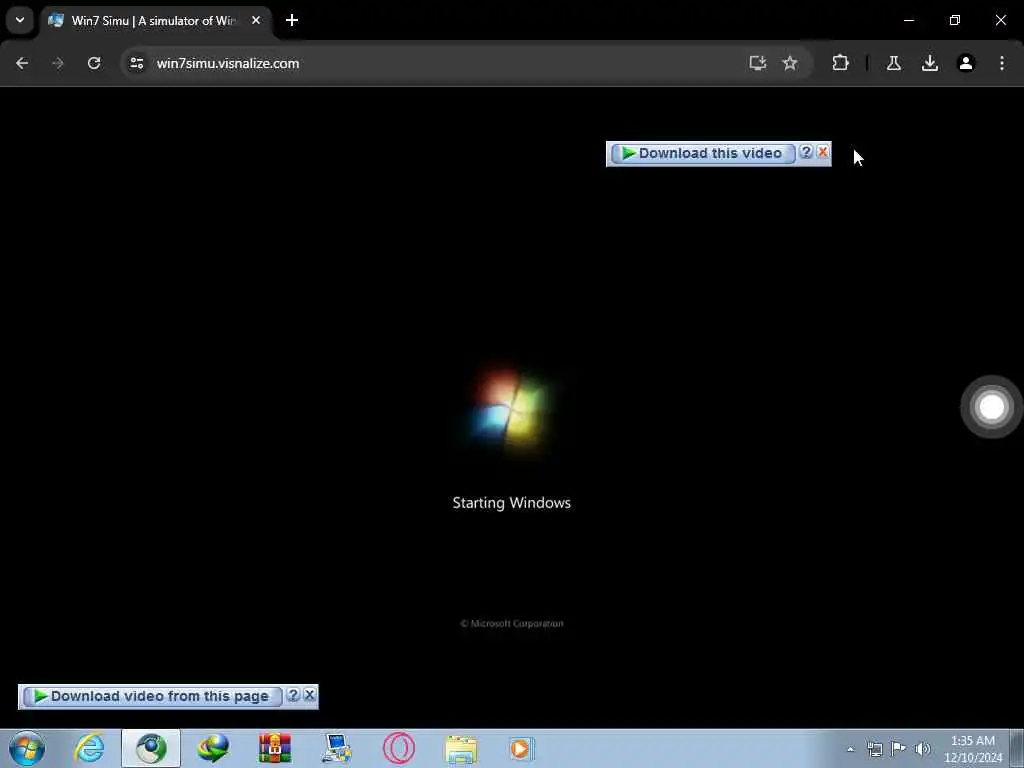Launch Opera browser from taskbar
The width and height of the screenshot is (1024, 768).
[399, 748]
